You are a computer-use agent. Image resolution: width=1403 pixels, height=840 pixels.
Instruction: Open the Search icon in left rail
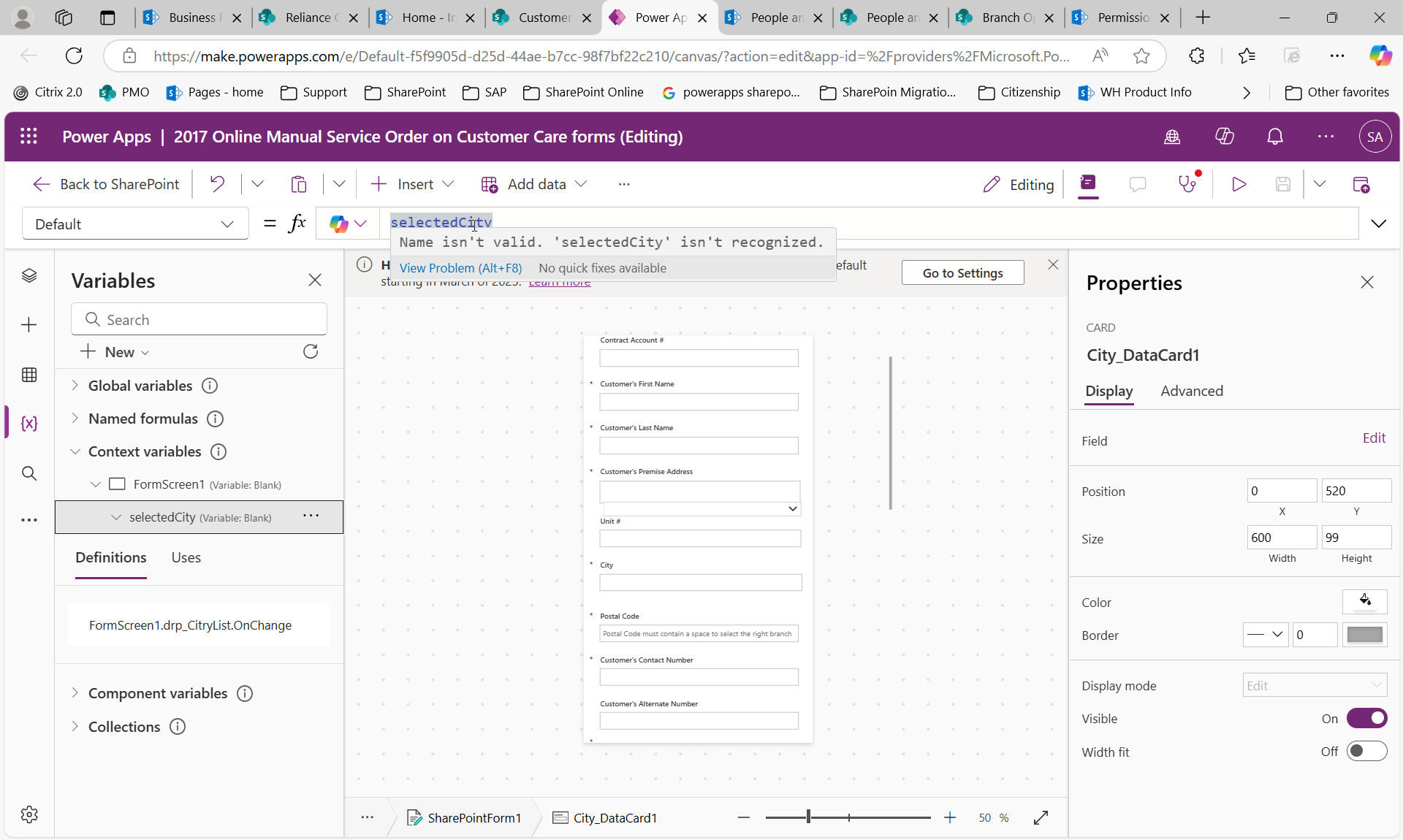click(x=29, y=473)
